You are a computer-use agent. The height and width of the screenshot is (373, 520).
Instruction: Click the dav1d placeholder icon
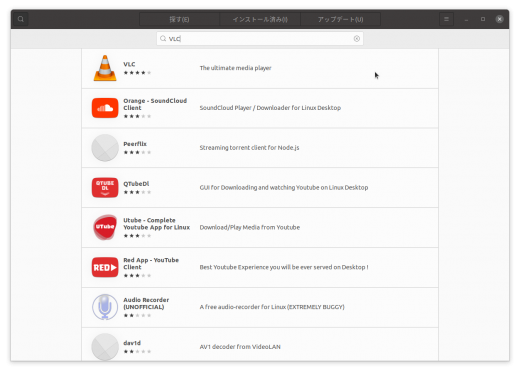105,347
